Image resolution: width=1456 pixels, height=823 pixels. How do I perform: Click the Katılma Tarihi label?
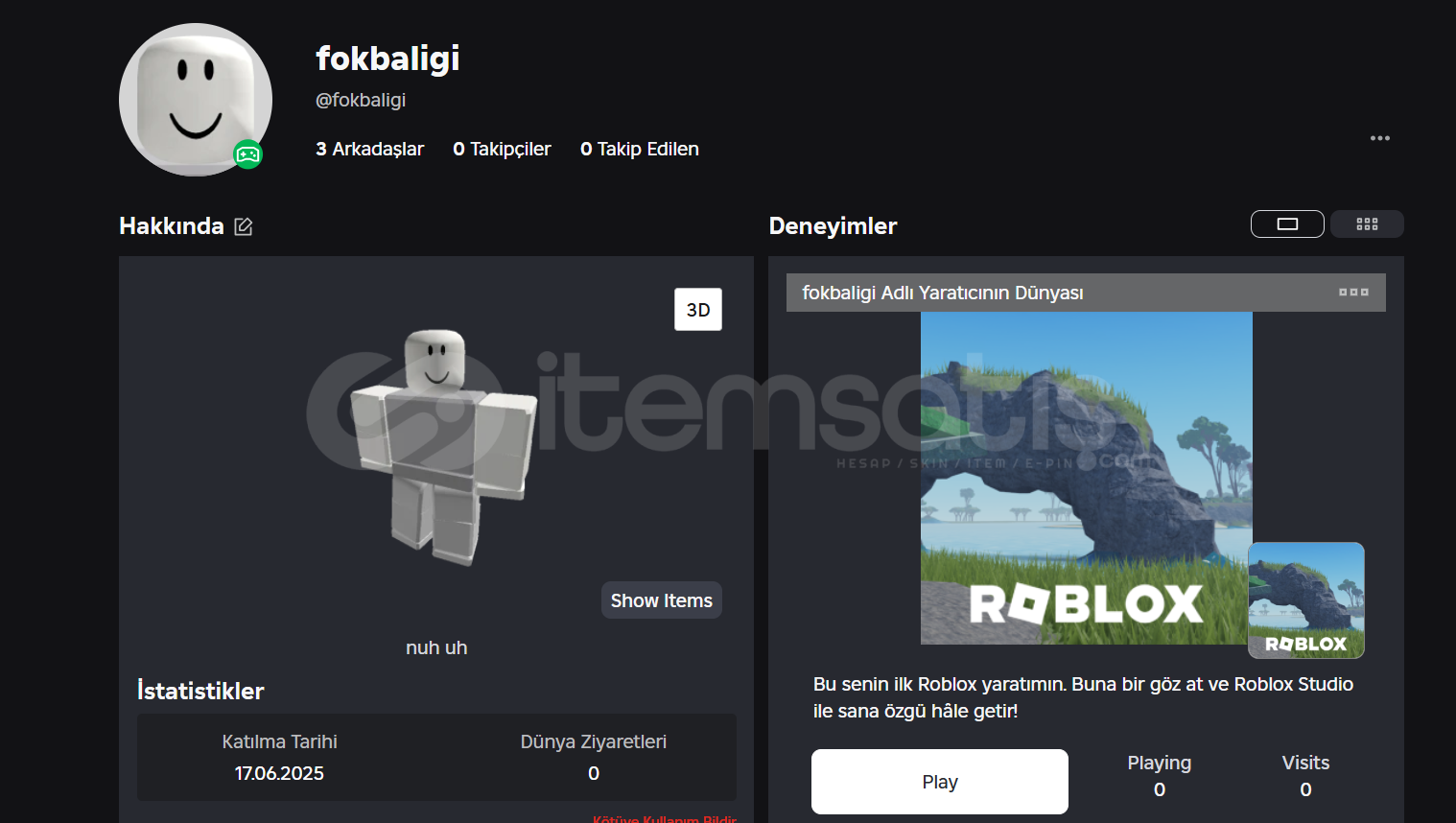tap(279, 741)
